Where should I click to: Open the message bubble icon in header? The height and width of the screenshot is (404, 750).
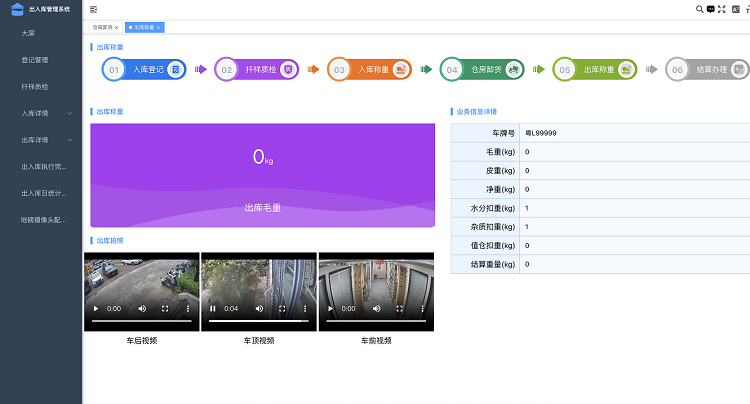pyautogui.click(x=711, y=9)
